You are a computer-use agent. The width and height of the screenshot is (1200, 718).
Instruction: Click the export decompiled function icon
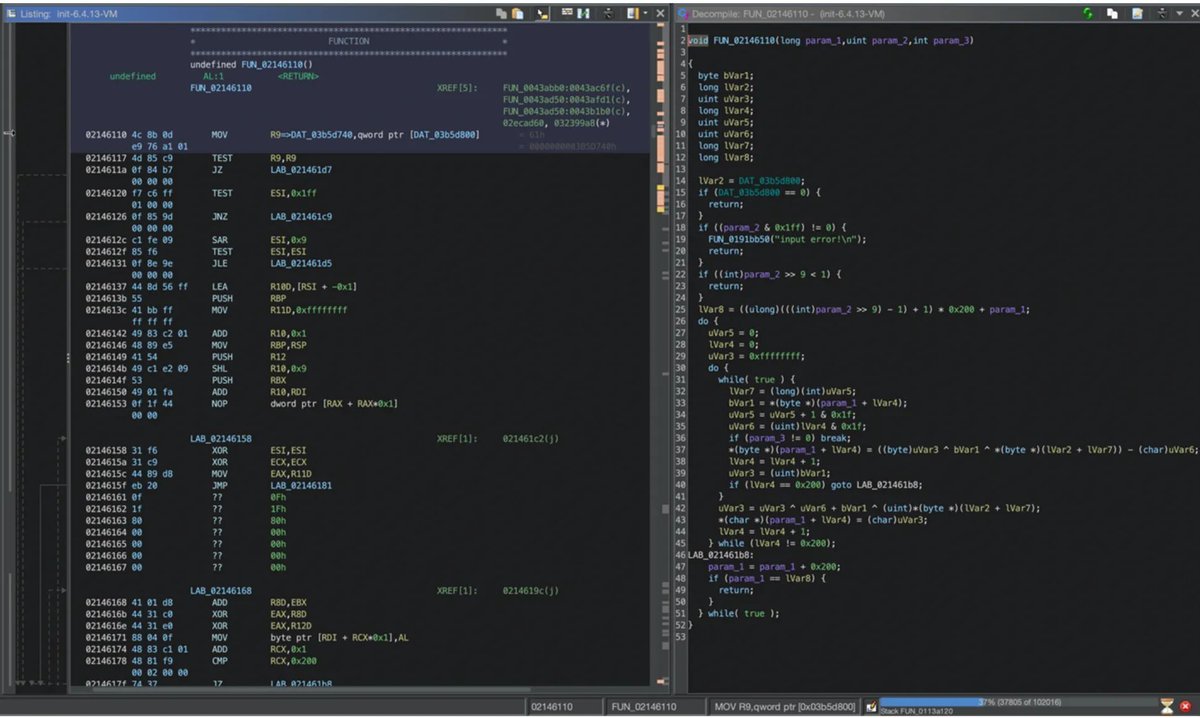1137,12
